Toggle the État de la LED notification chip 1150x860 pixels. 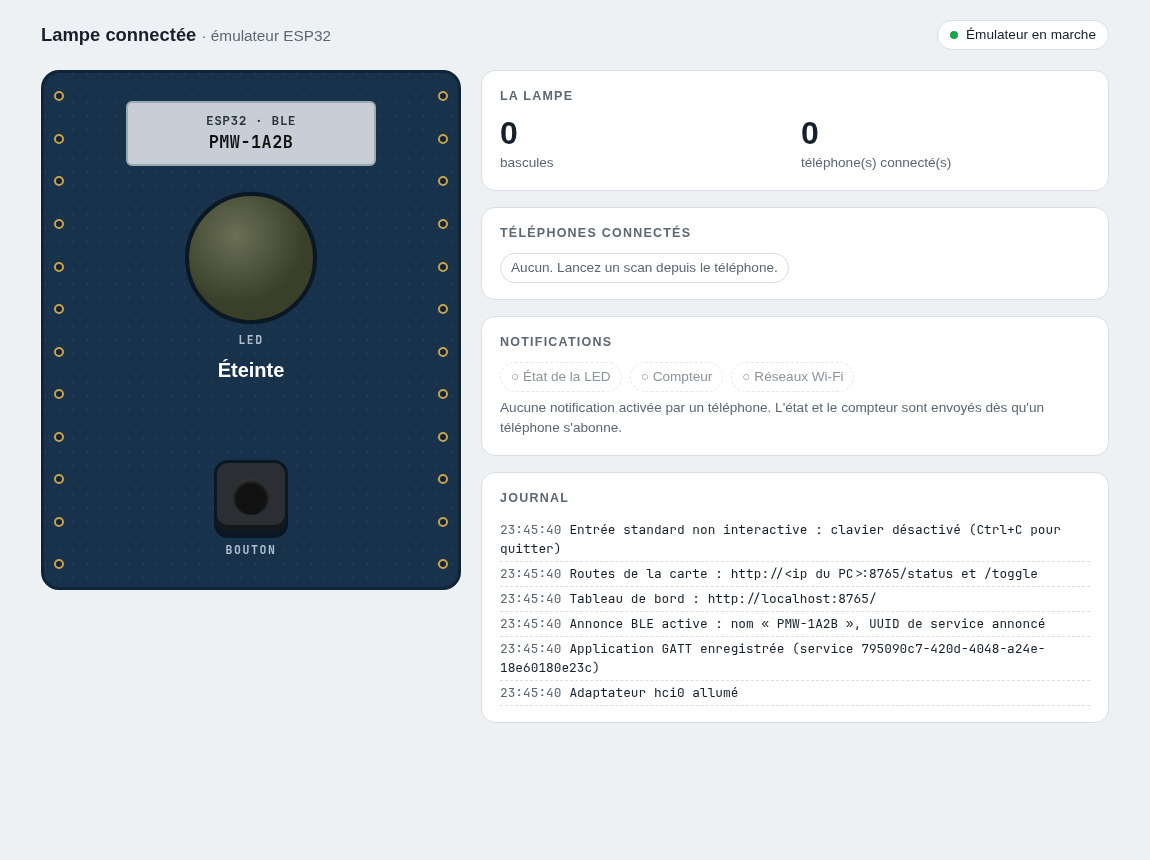(561, 377)
